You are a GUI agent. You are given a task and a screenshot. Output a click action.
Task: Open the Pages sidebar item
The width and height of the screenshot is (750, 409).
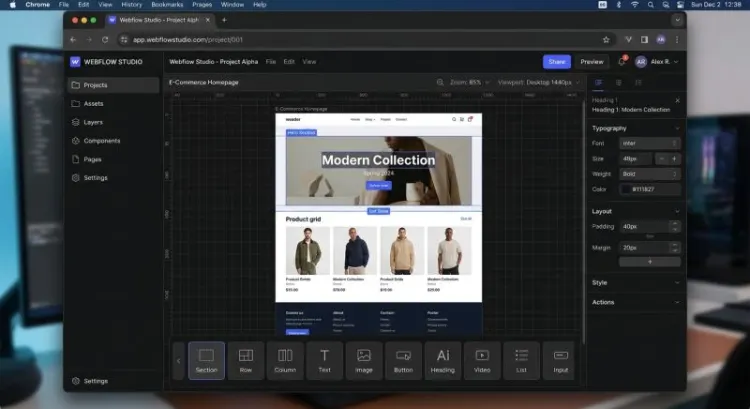[x=113, y=159]
